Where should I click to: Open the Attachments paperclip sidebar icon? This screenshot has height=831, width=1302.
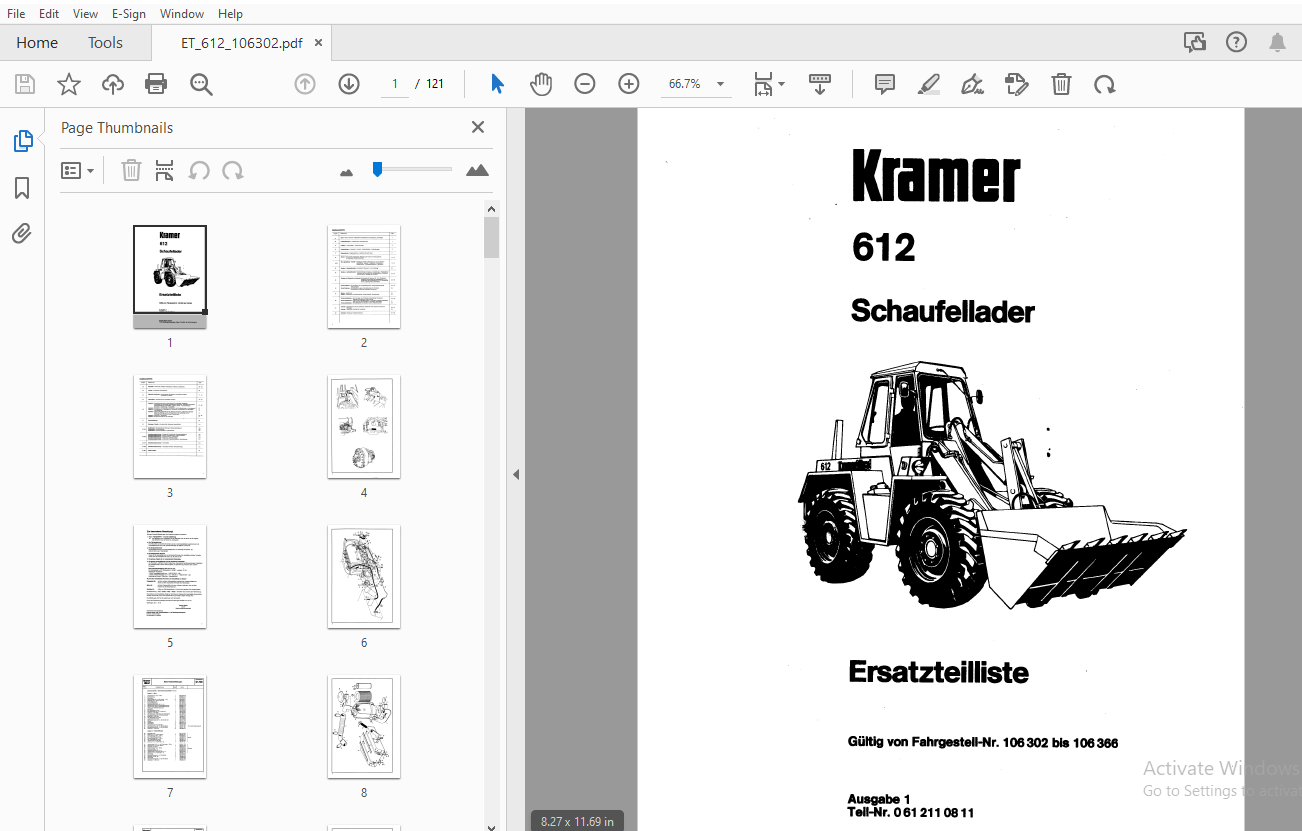[x=22, y=234]
